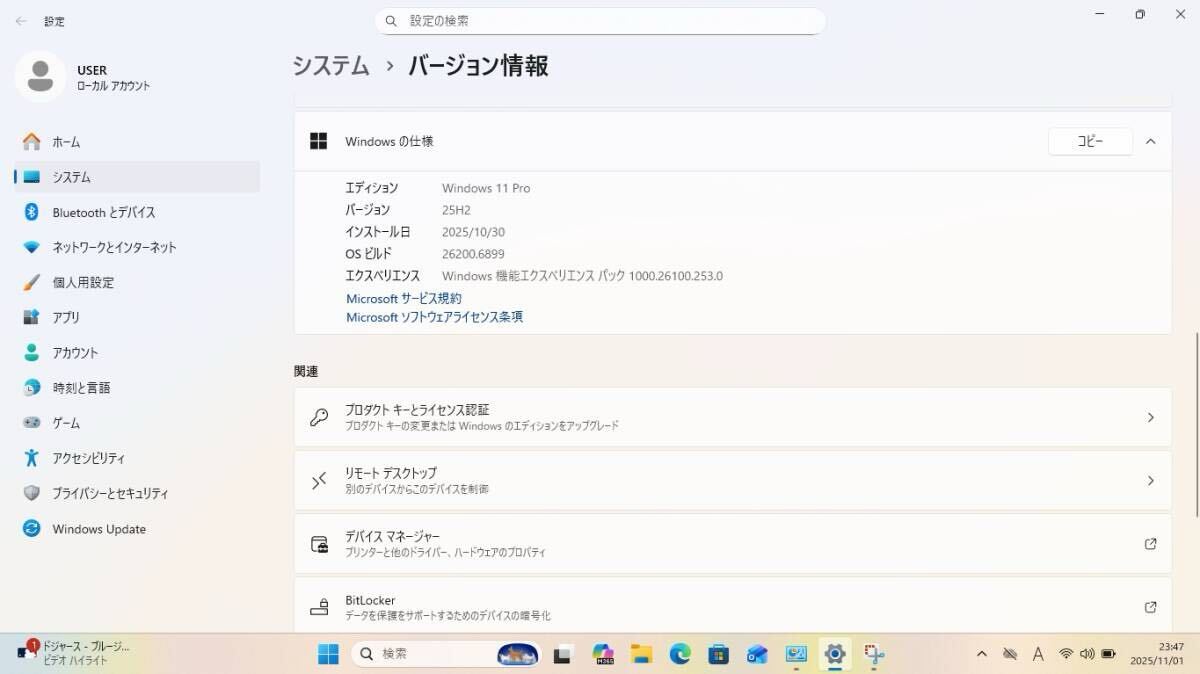Open アクセシビリティ settings
Viewport: 1200px width, 674px height.
tap(88, 458)
